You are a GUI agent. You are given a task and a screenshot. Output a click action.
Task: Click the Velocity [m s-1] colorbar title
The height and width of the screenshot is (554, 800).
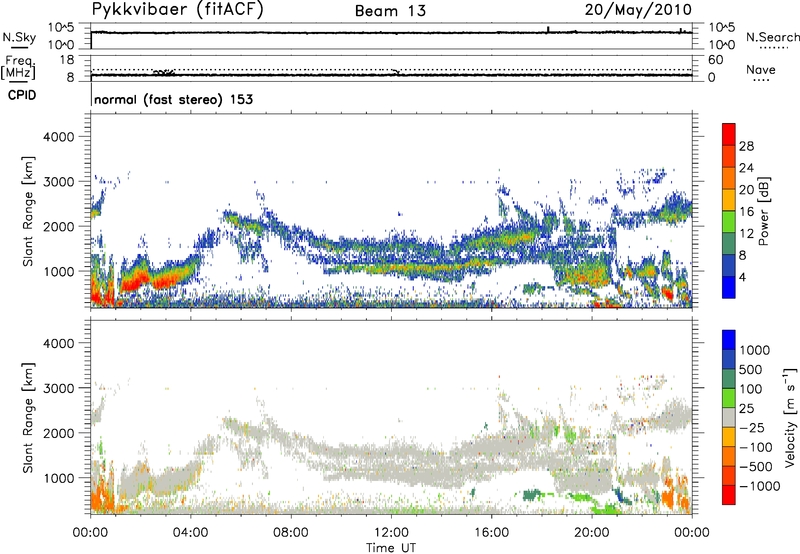(790, 417)
